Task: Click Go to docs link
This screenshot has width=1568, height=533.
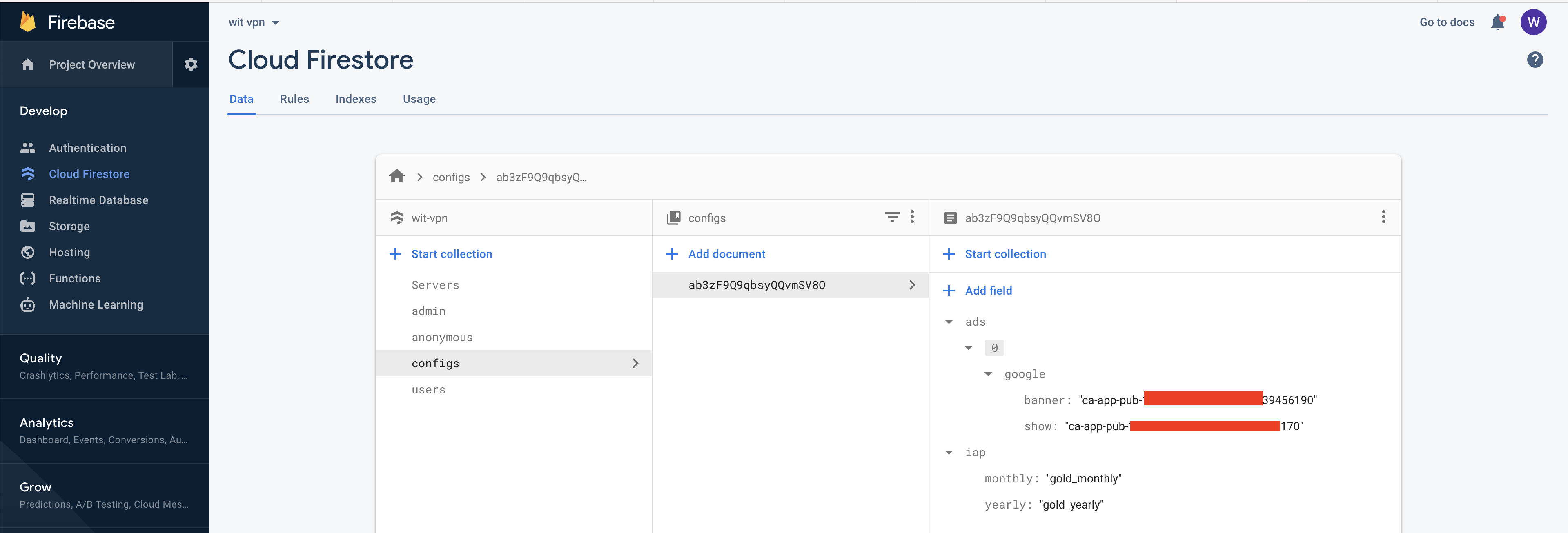Action: pos(1447,22)
